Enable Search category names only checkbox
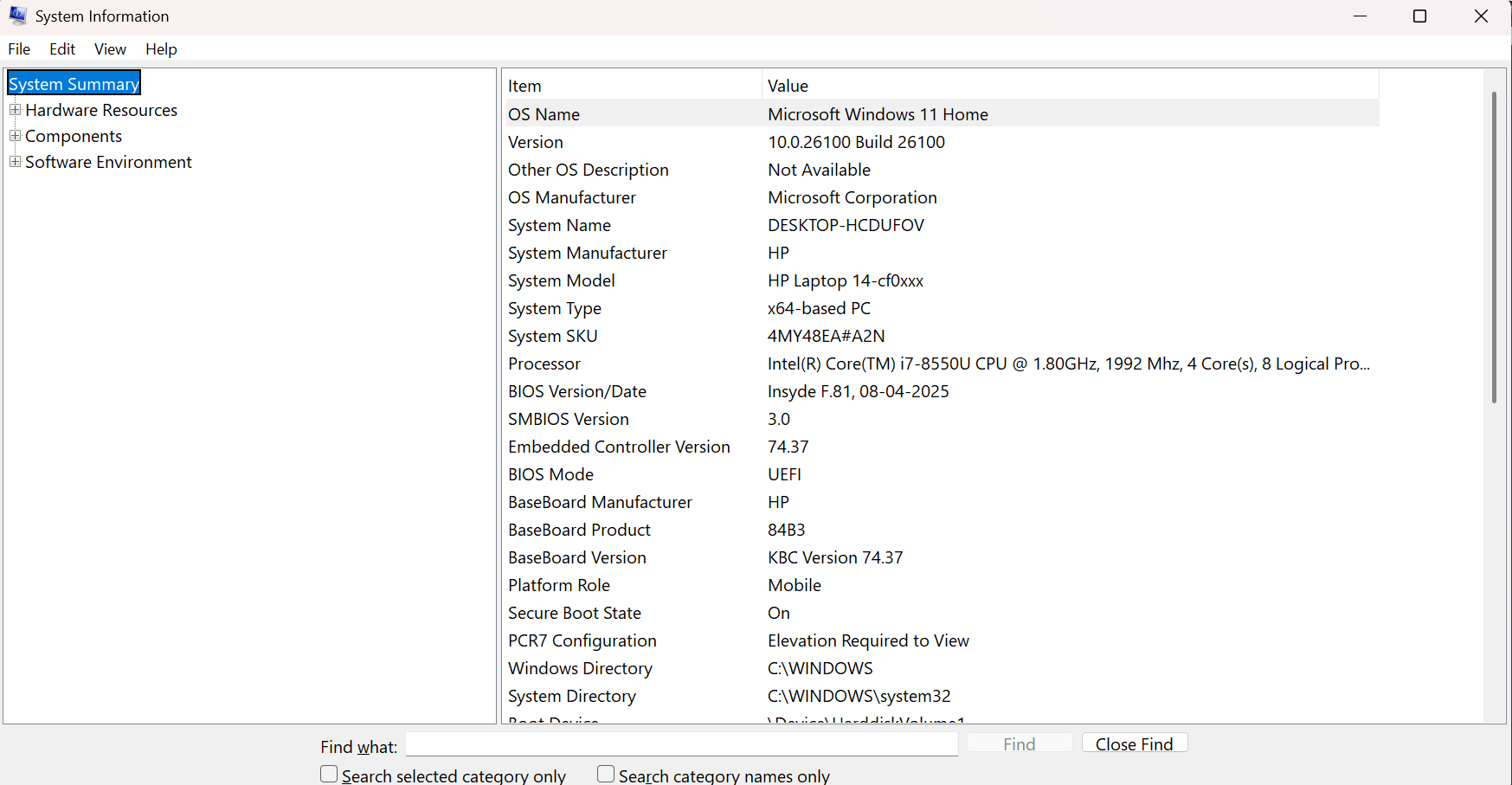Screen dimensions: 1512x785 [606, 774]
